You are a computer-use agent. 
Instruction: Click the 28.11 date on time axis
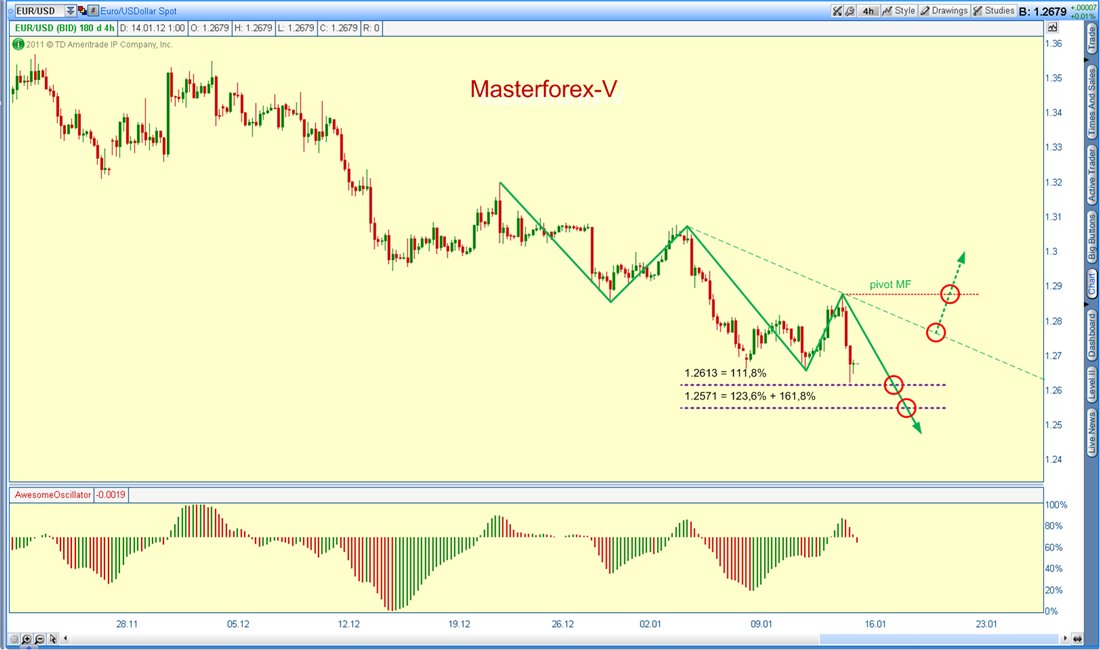tap(127, 624)
